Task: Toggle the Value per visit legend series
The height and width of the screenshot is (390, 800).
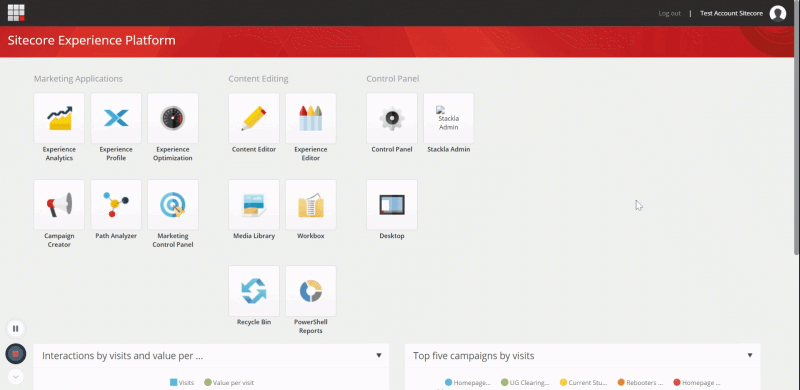Action: tap(229, 382)
